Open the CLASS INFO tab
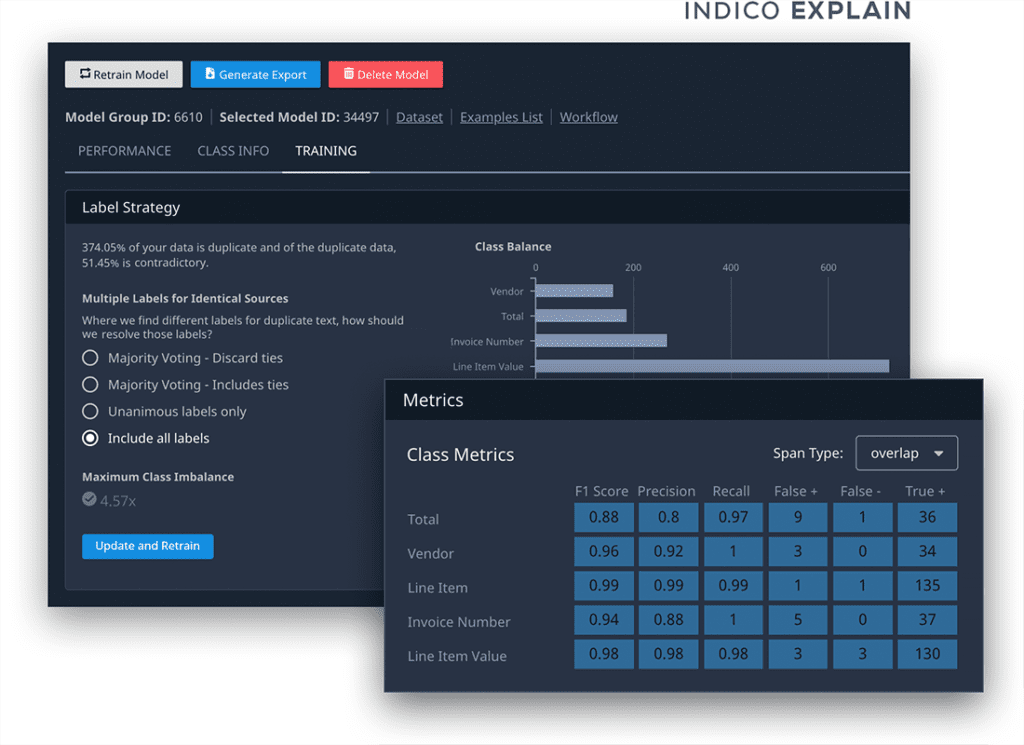The image size is (1024, 745). coord(232,151)
